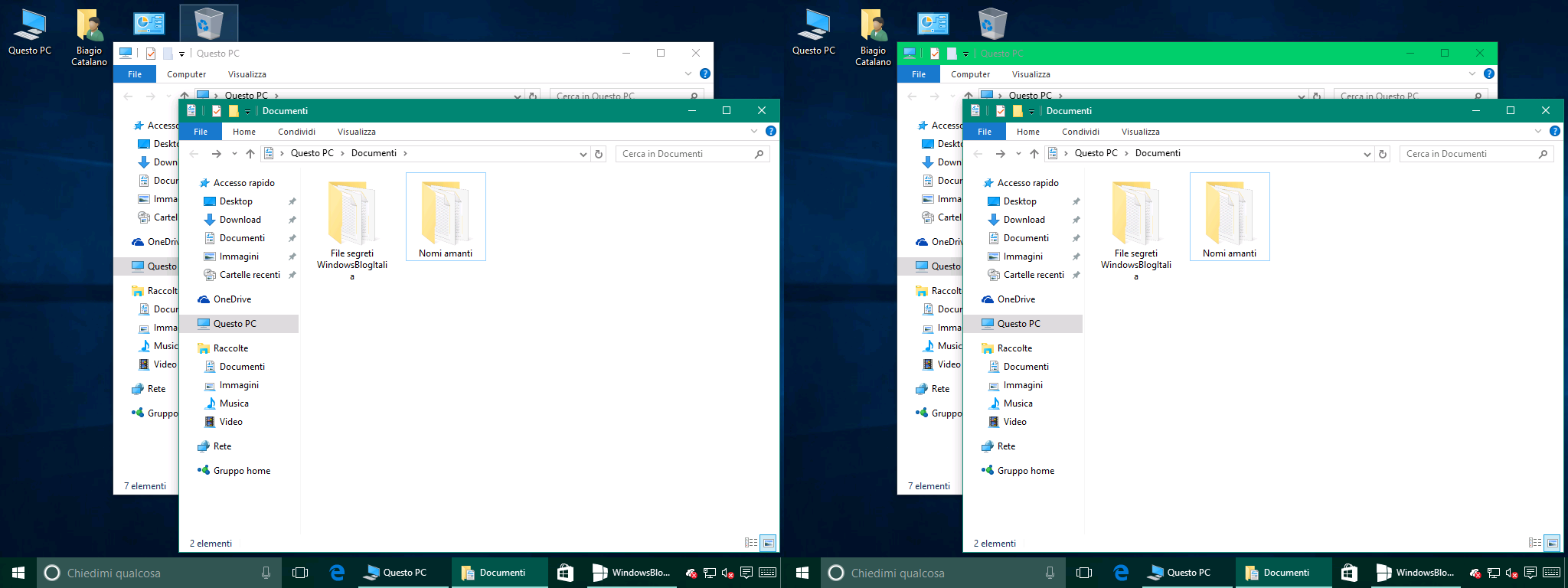The width and height of the screenshot is (1568, 588).
Task: Go up one level in left Documenti window
Action: tap(250, 154)
